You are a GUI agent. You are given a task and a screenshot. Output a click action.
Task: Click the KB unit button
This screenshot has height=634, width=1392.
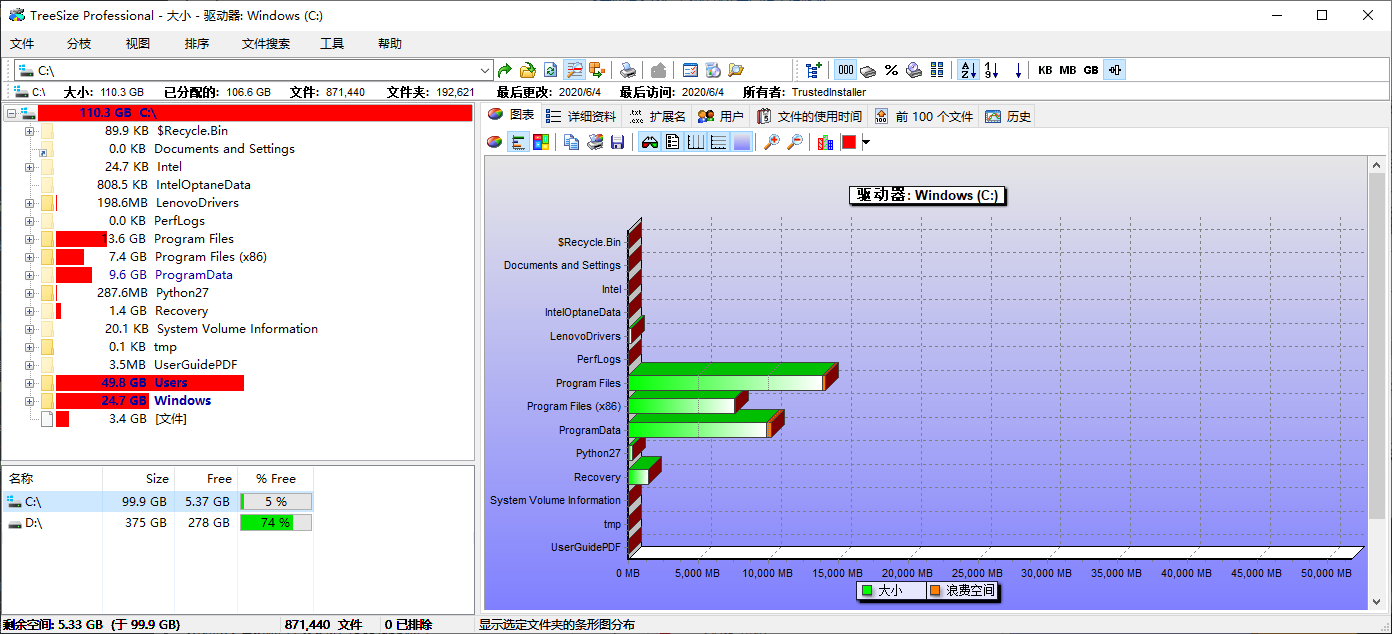(1045, 70)
